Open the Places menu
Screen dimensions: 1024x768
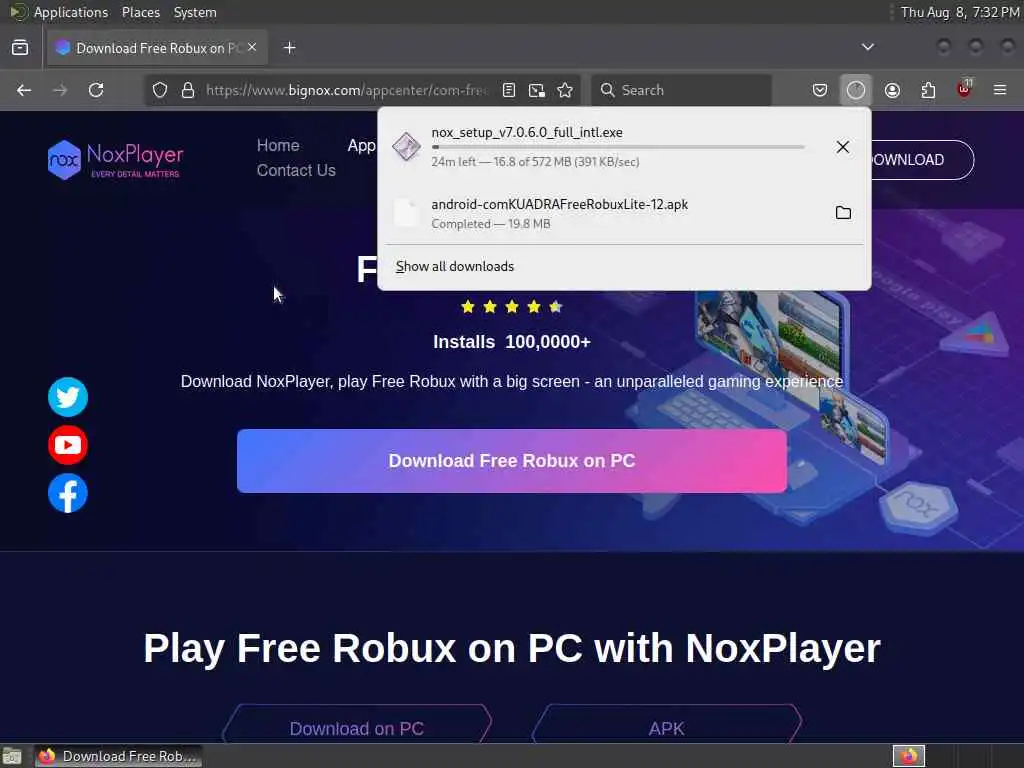coord(140,12)
